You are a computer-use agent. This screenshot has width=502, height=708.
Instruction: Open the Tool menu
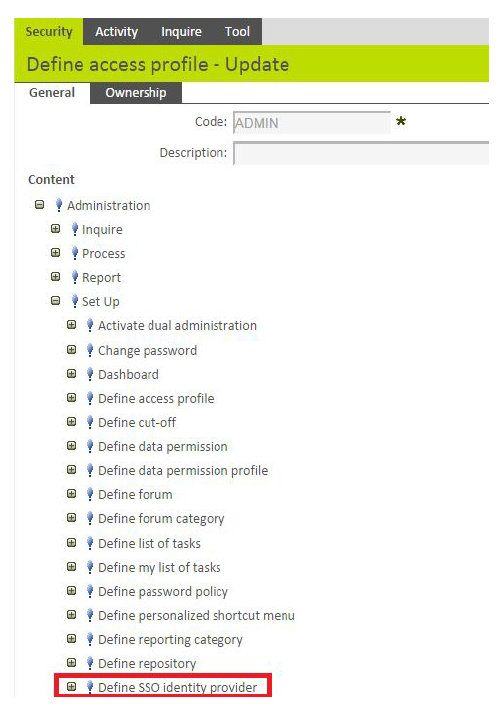pos(237,32)
